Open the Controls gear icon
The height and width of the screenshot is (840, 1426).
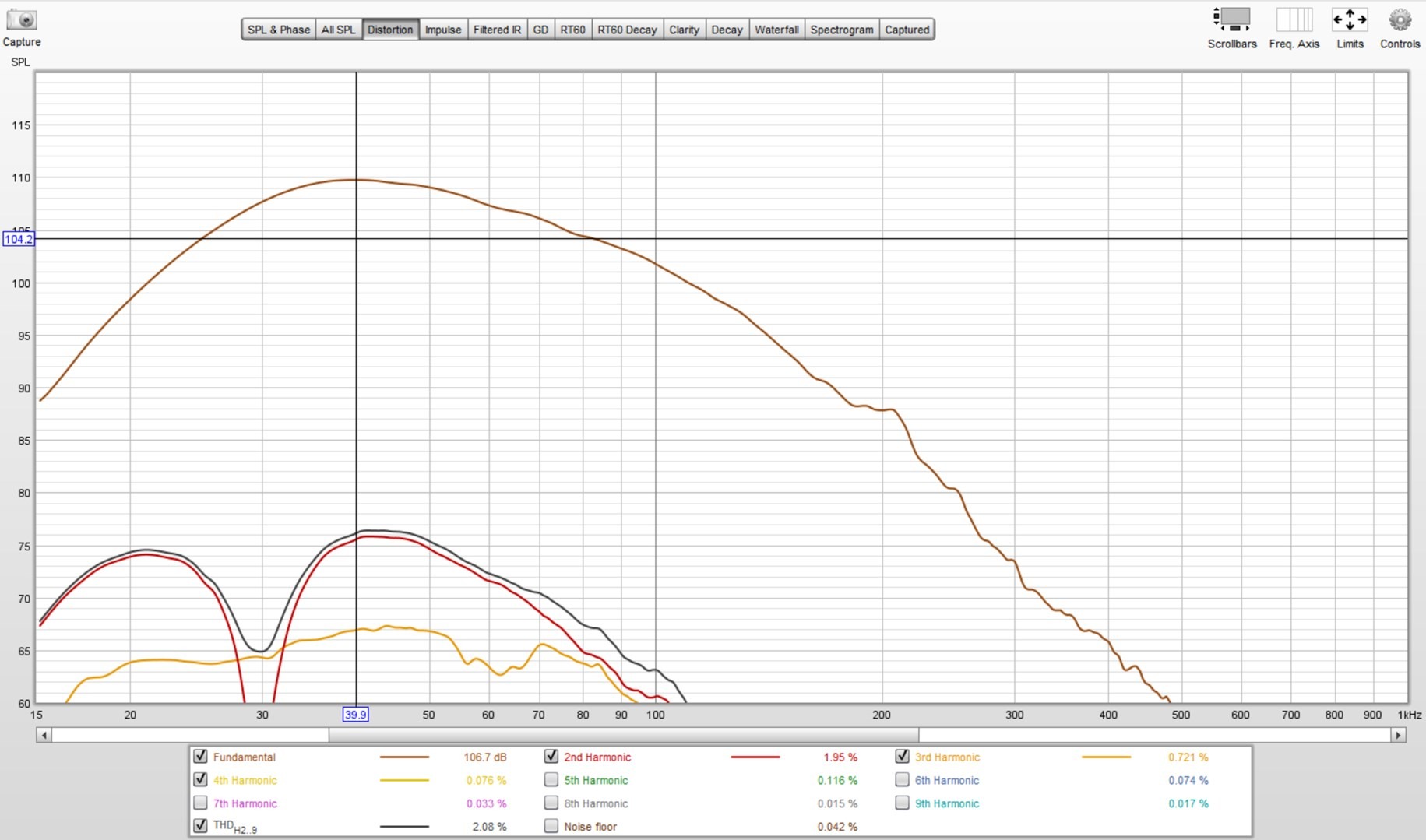click(x=1400, y=19)
